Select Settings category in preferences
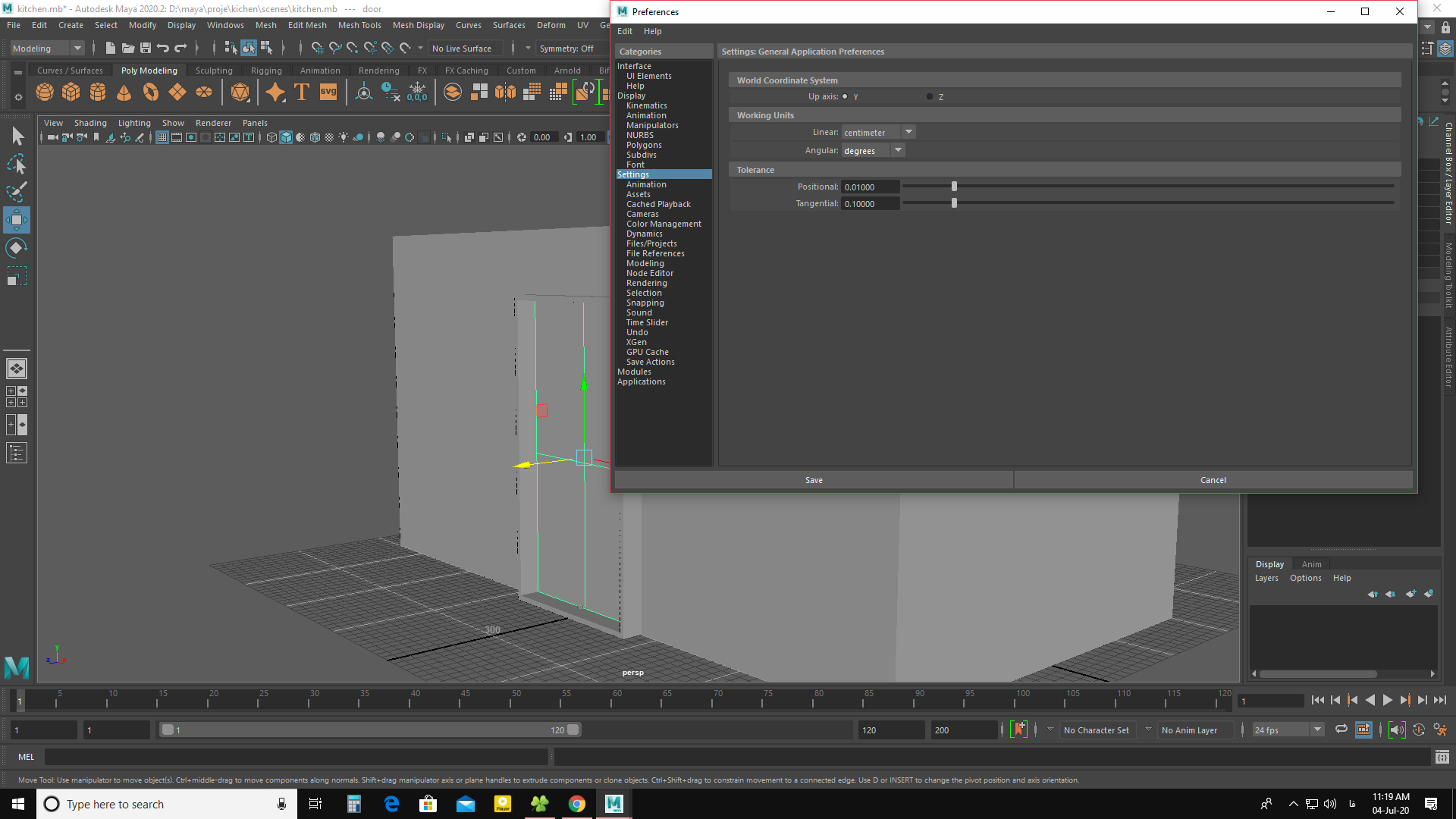Image resolution: width=1456 pixels, height=819 pixels. click(x=633, y=174)
